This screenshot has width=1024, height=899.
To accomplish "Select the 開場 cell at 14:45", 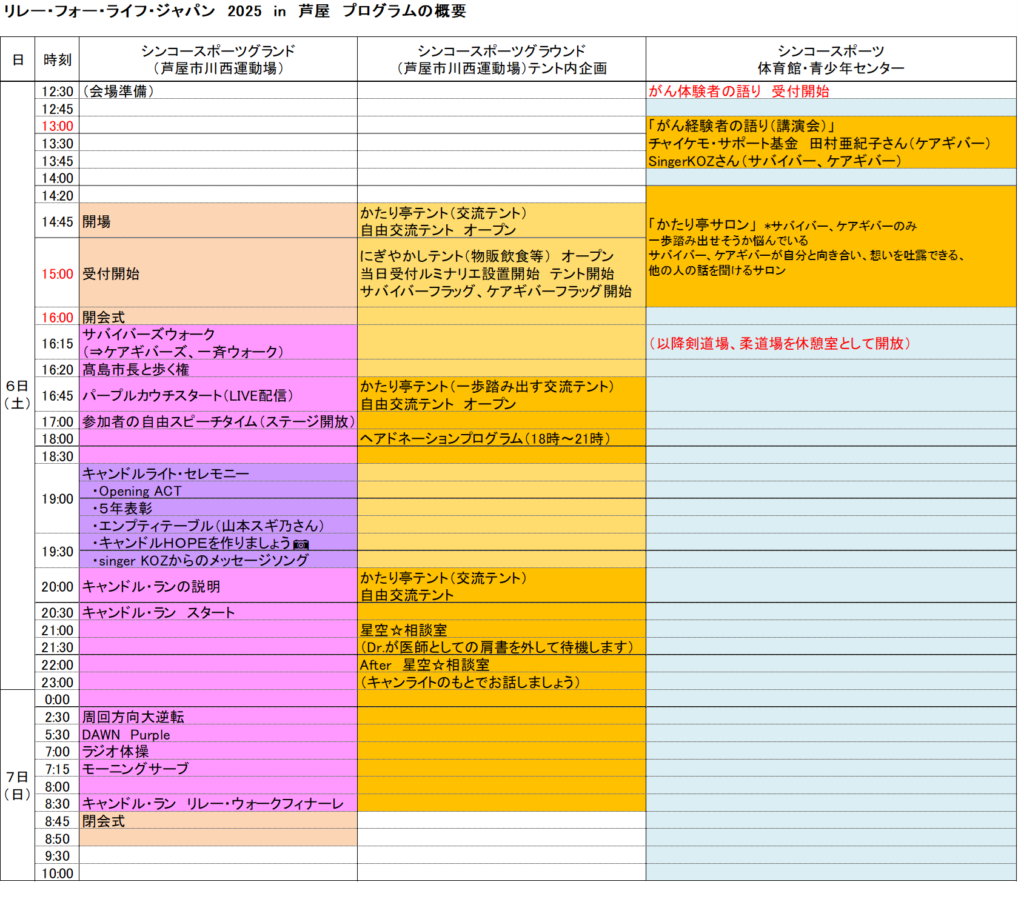I will point(217,221).
